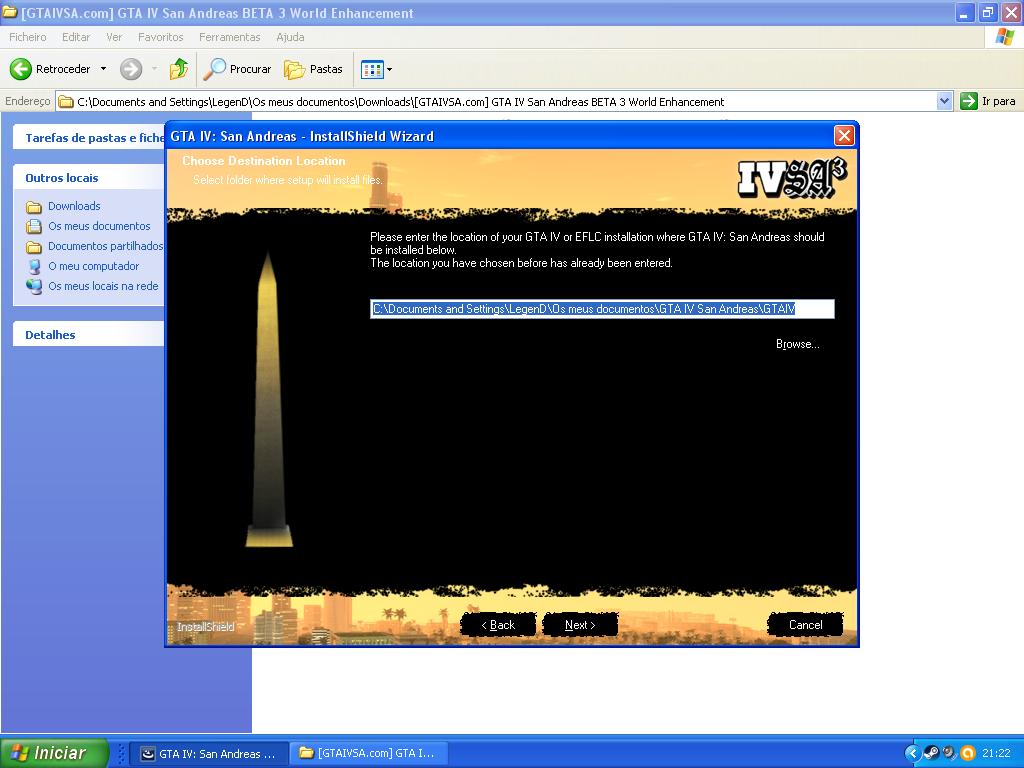
Task: Switch to GTA IV: San Andreas taskbar item
Action: coord(209,754)
